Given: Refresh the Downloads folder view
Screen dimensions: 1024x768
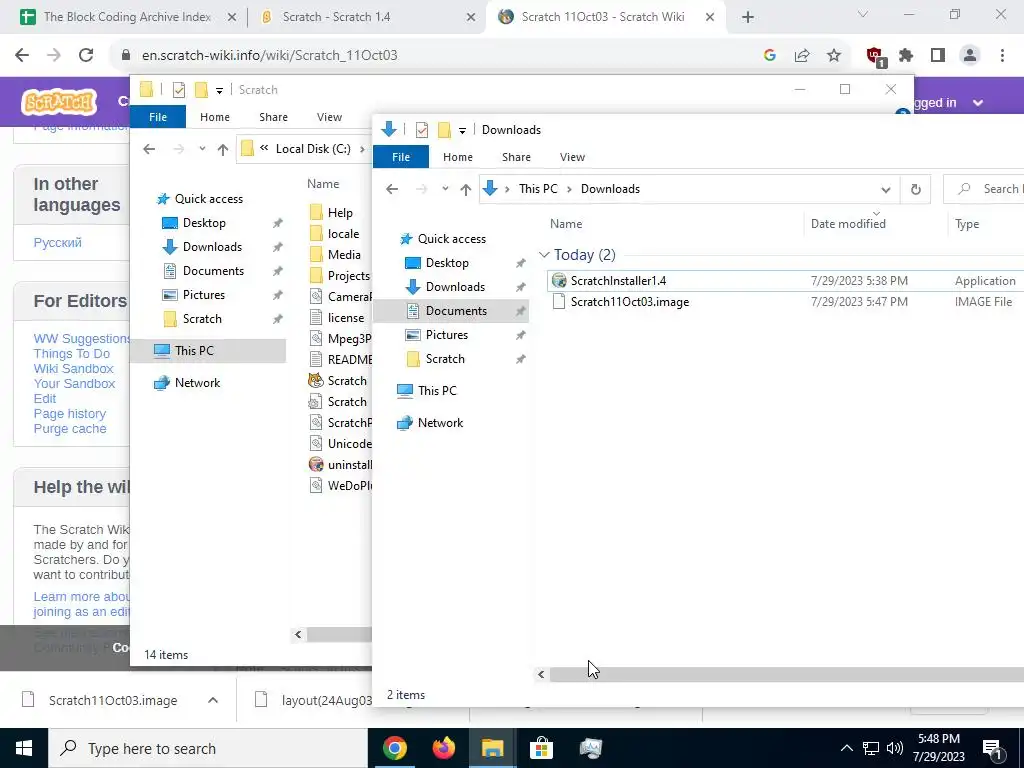Looking at the screenshot, I should click(916, 189).
